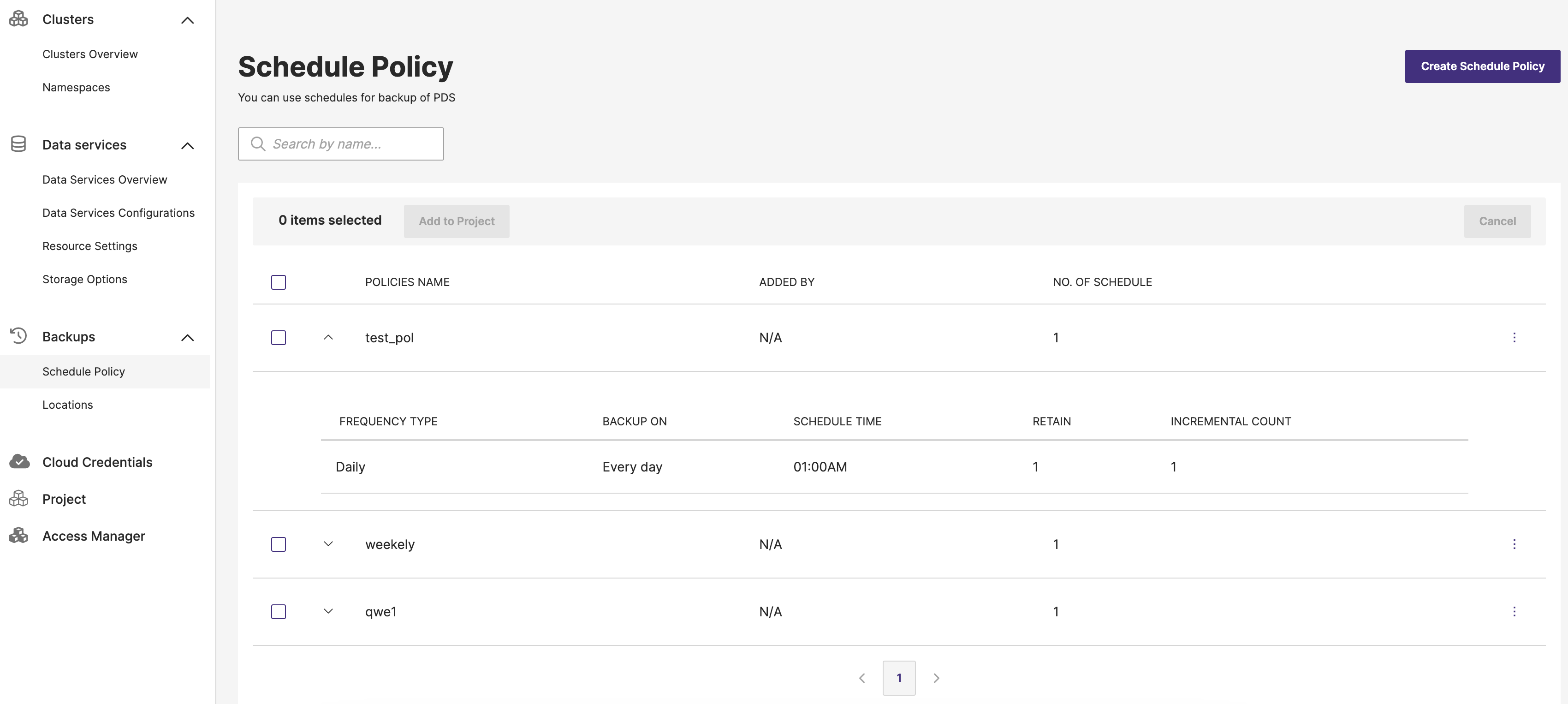Click the Access Manager icon in sidebar
Screen dimensions: 1568x704
[18, 535]
